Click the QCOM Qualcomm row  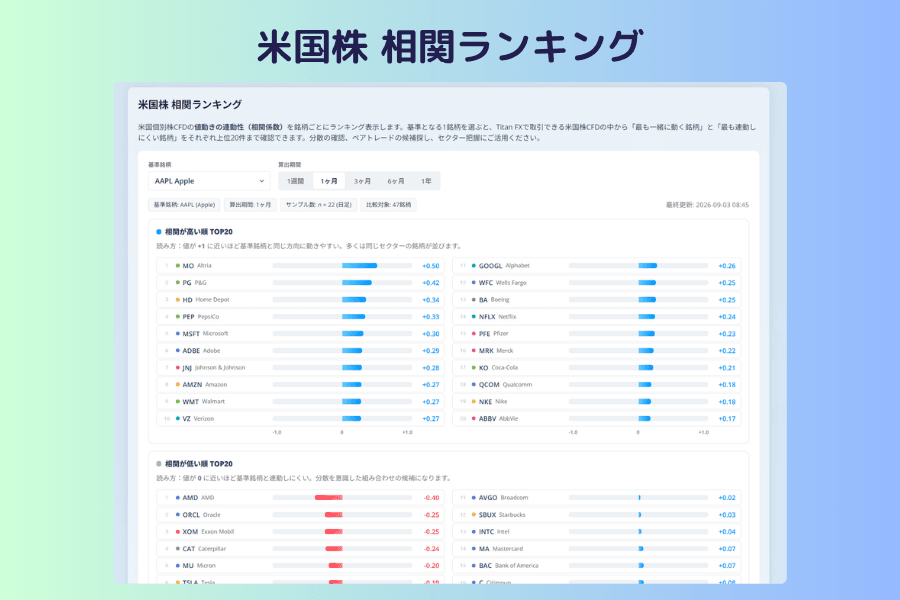(596, 385)
